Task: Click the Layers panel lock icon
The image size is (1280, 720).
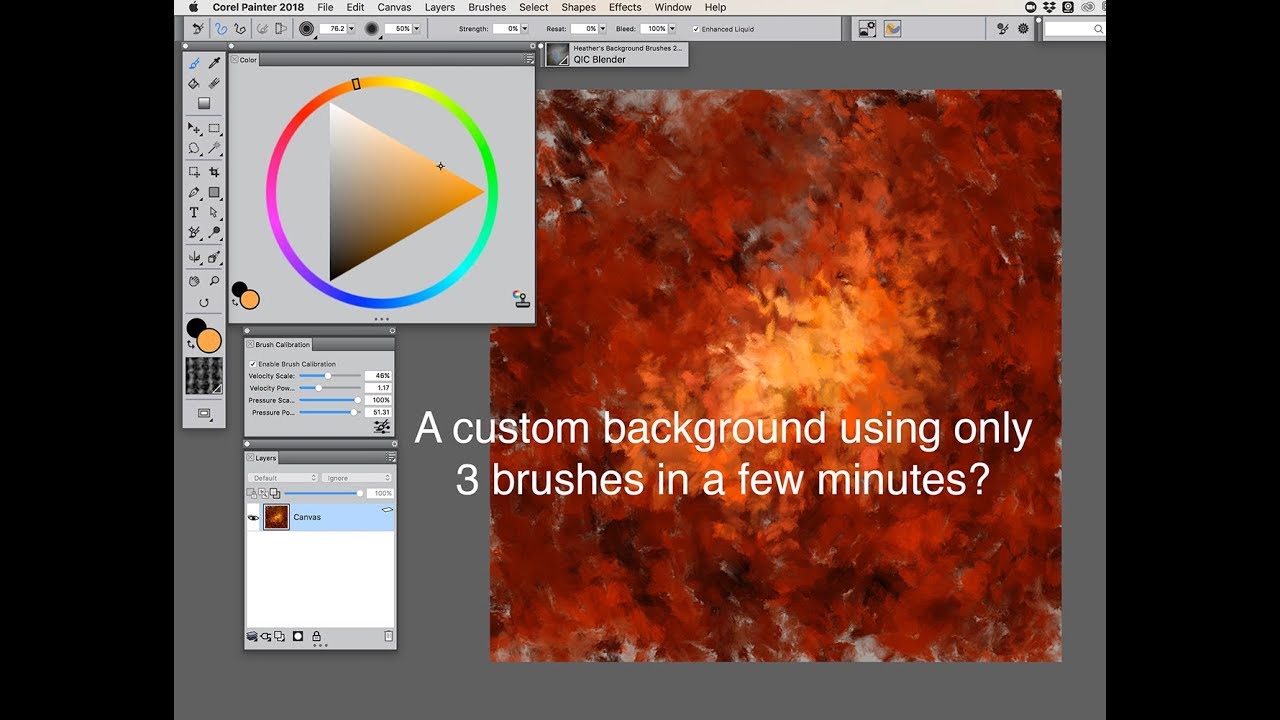Action: tap(316, 636)
